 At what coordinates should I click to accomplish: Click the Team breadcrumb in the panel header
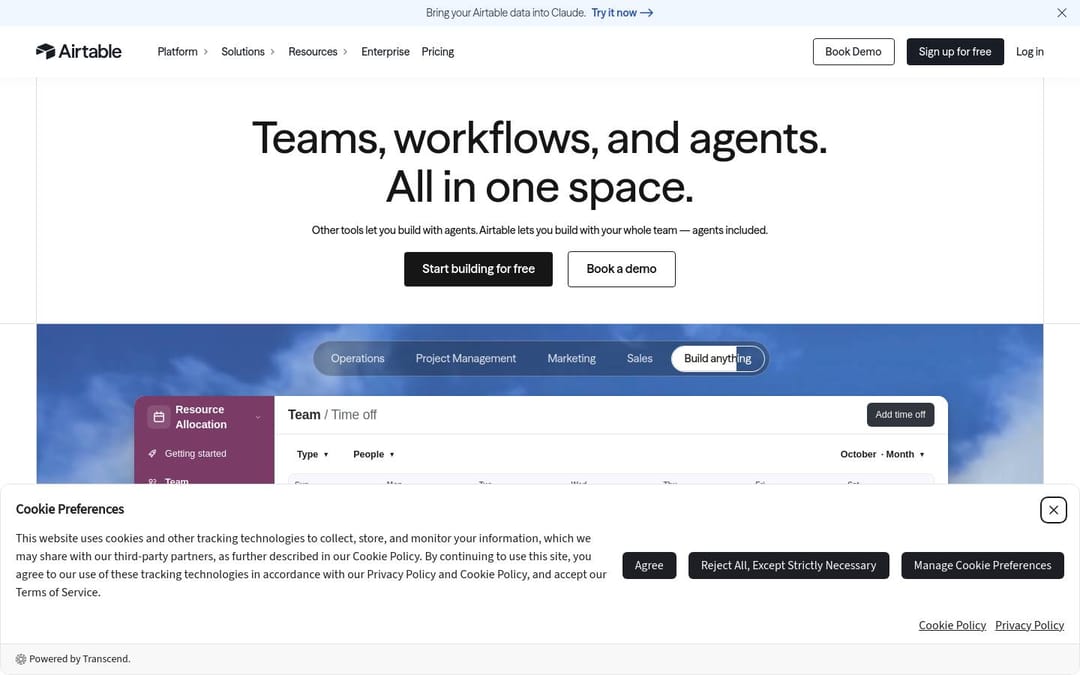point(304,415)
